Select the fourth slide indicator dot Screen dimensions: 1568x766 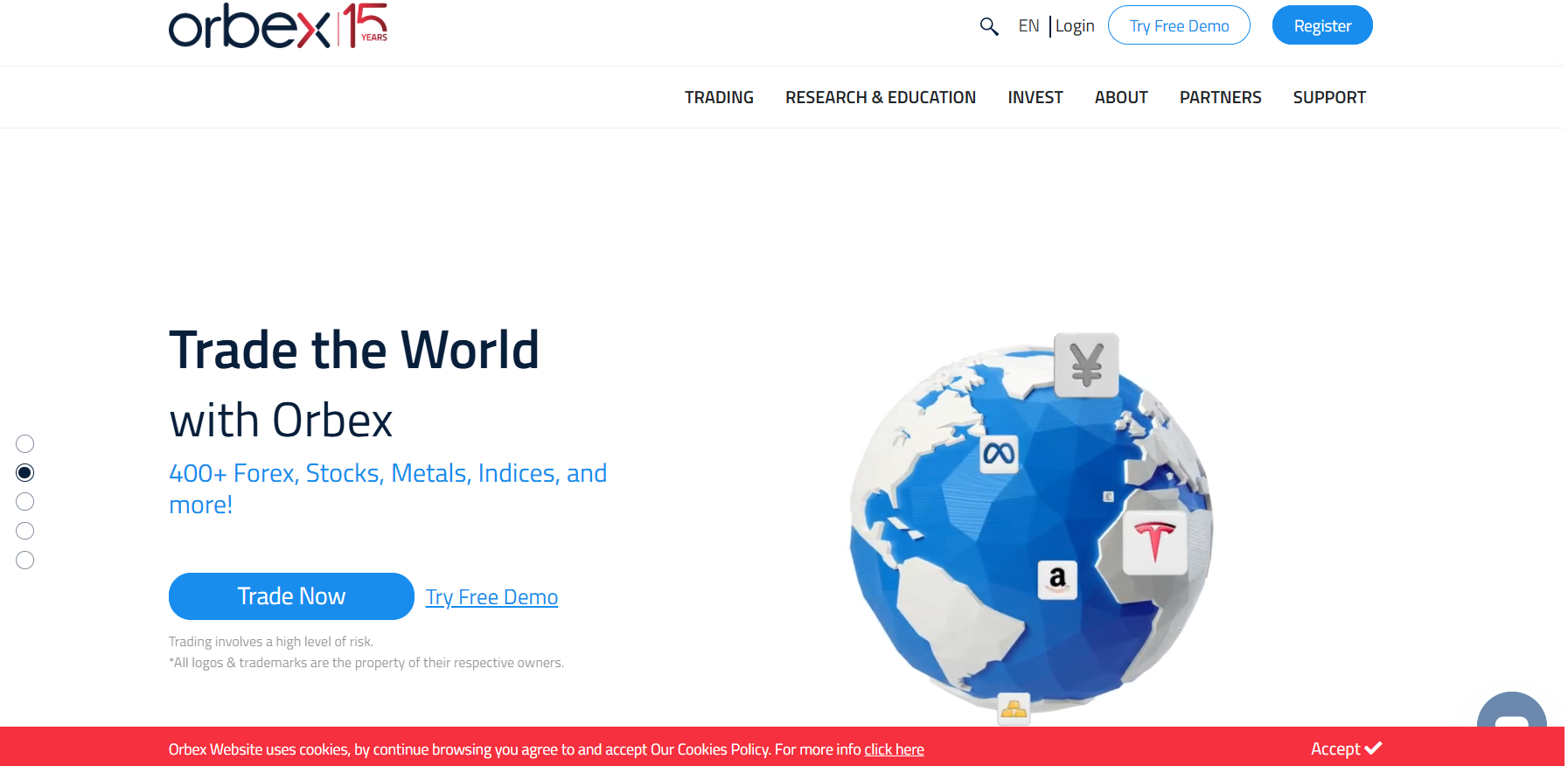coord(25,531)
